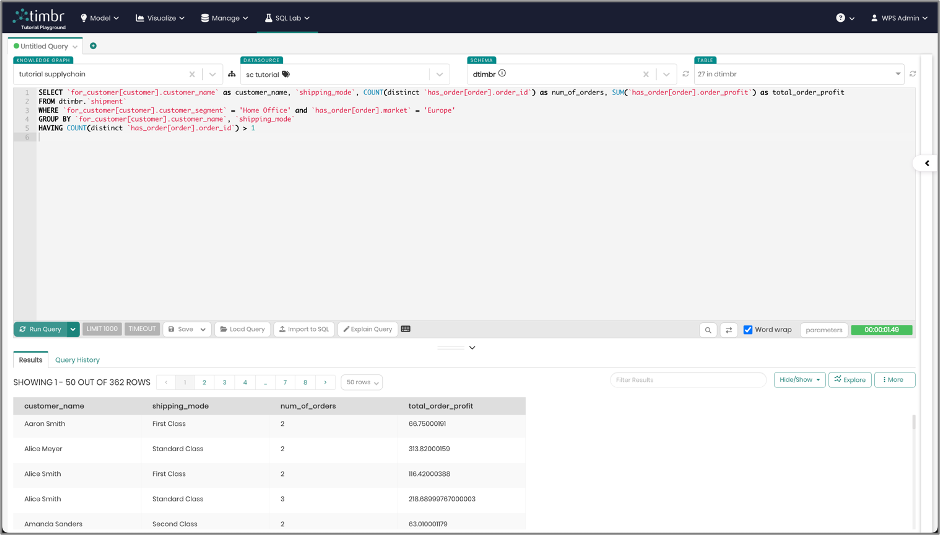Click the results table vertical scrollbar
Viewport: 940px width, 536px height.
(x=914, y=421)
